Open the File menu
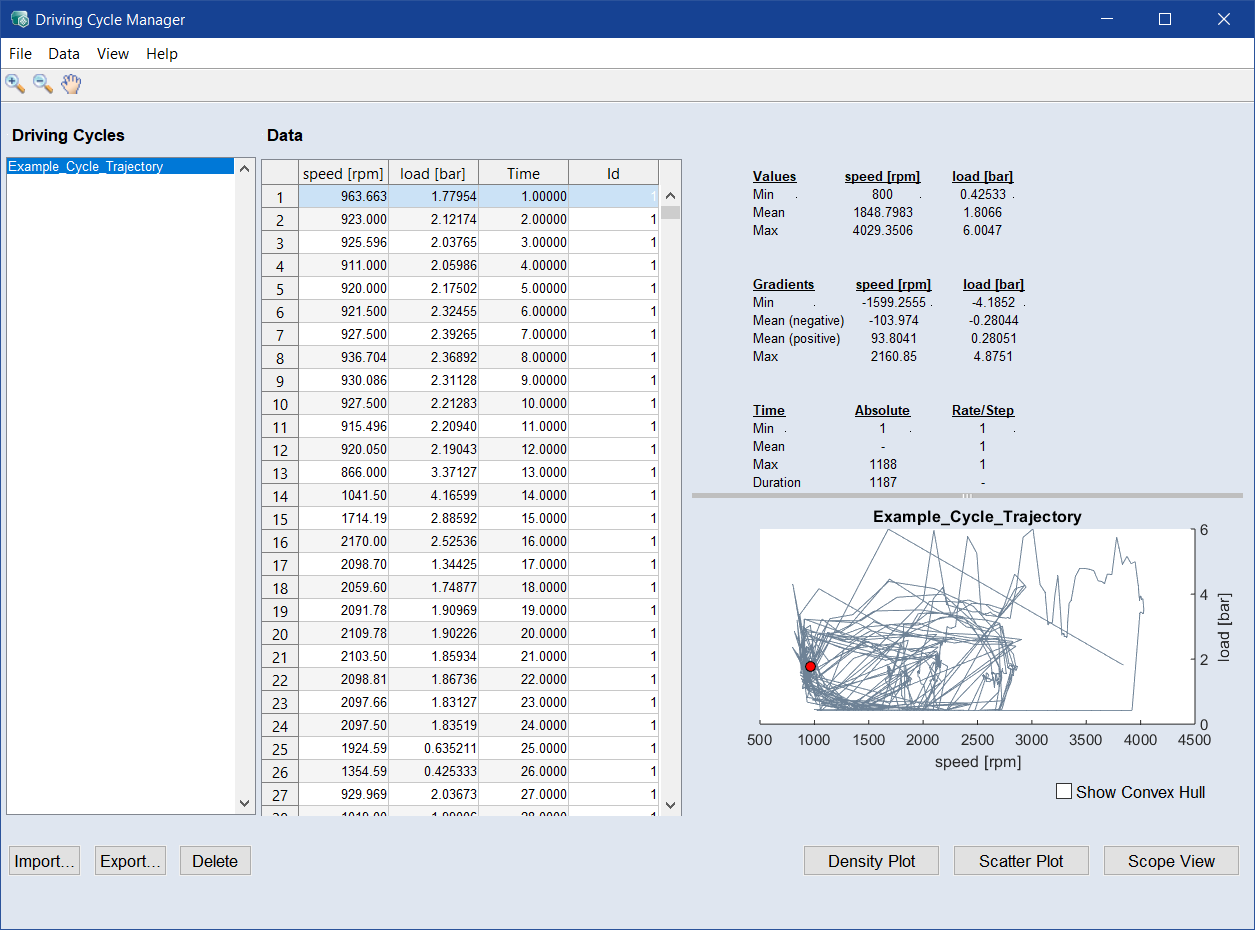Screen dimensions: 1255x930 pyautogui.click(x=20, y=54)
